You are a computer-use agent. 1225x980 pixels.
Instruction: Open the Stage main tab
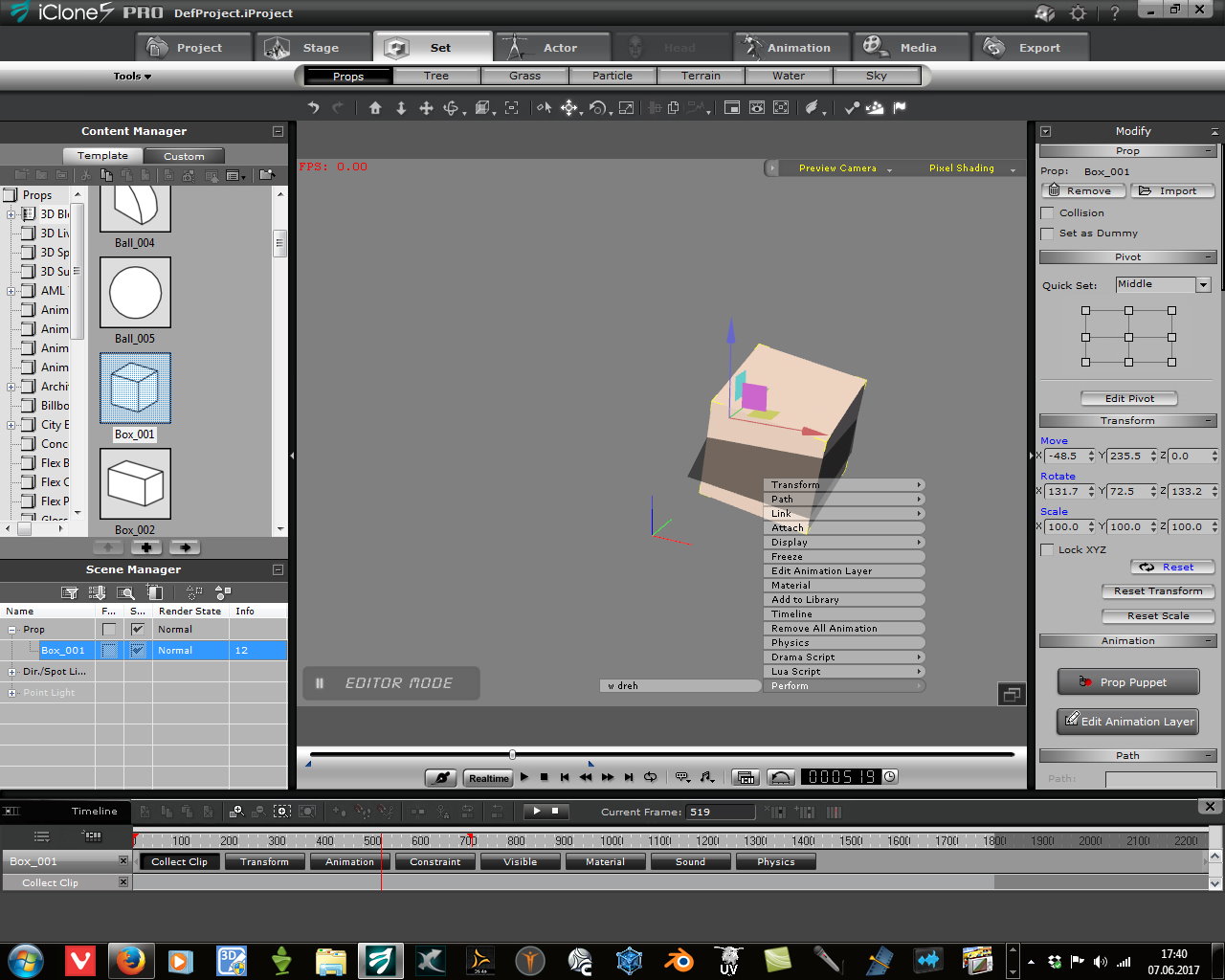coord(311,47)
